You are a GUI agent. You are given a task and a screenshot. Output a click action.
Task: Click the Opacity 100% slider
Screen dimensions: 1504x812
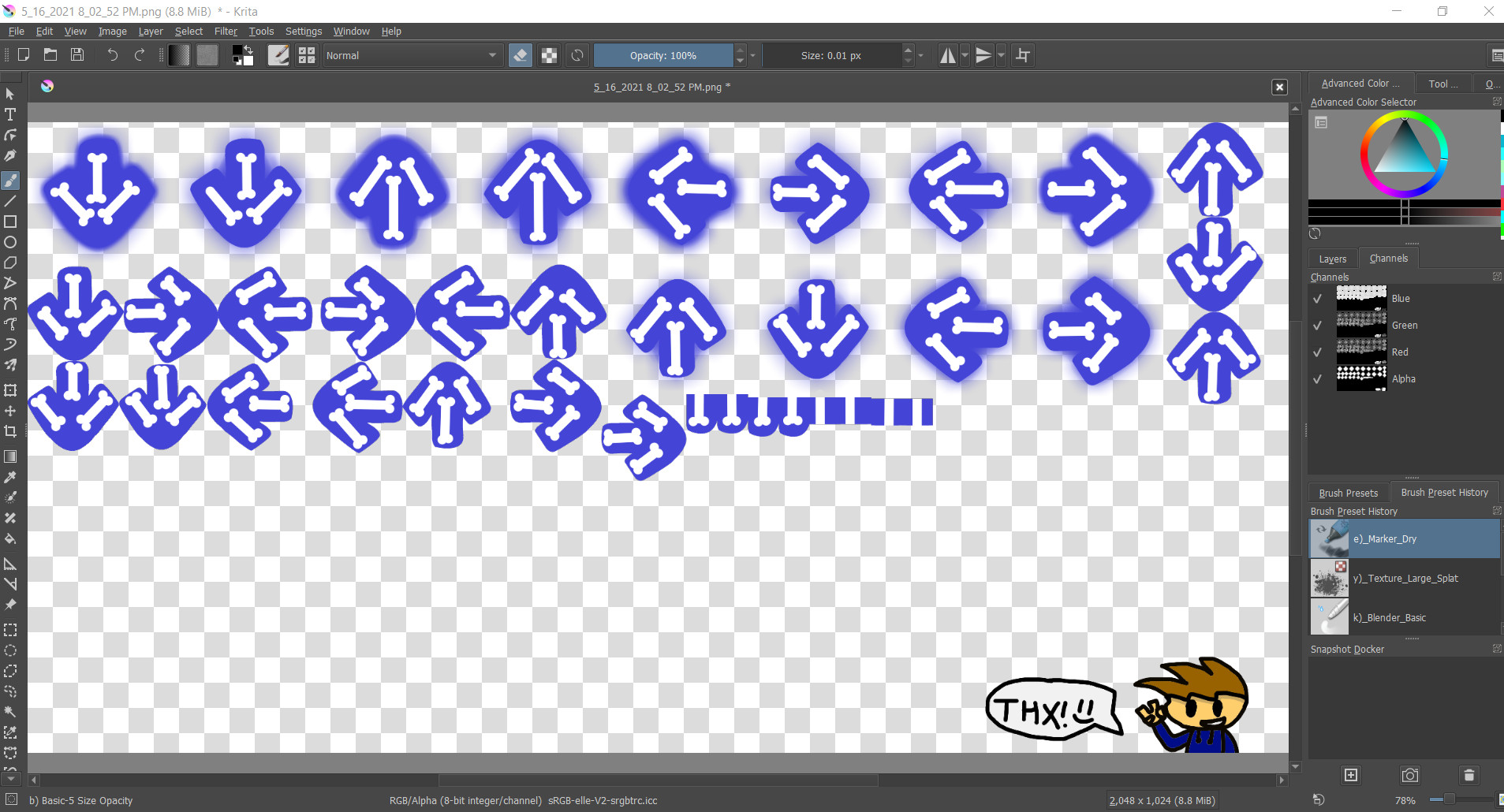tap(662, 55)
